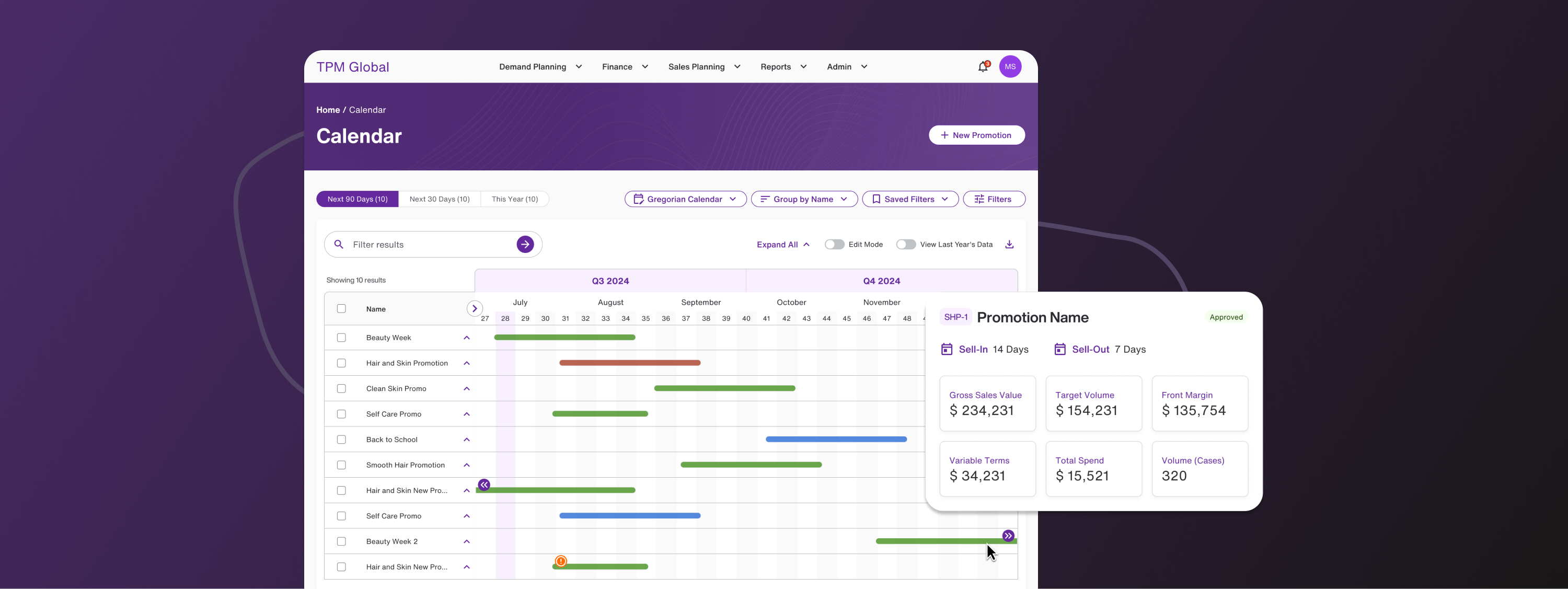Open the MS user avatar menu
Screen dimensions: 1568x589
[x=1010, y=67]
